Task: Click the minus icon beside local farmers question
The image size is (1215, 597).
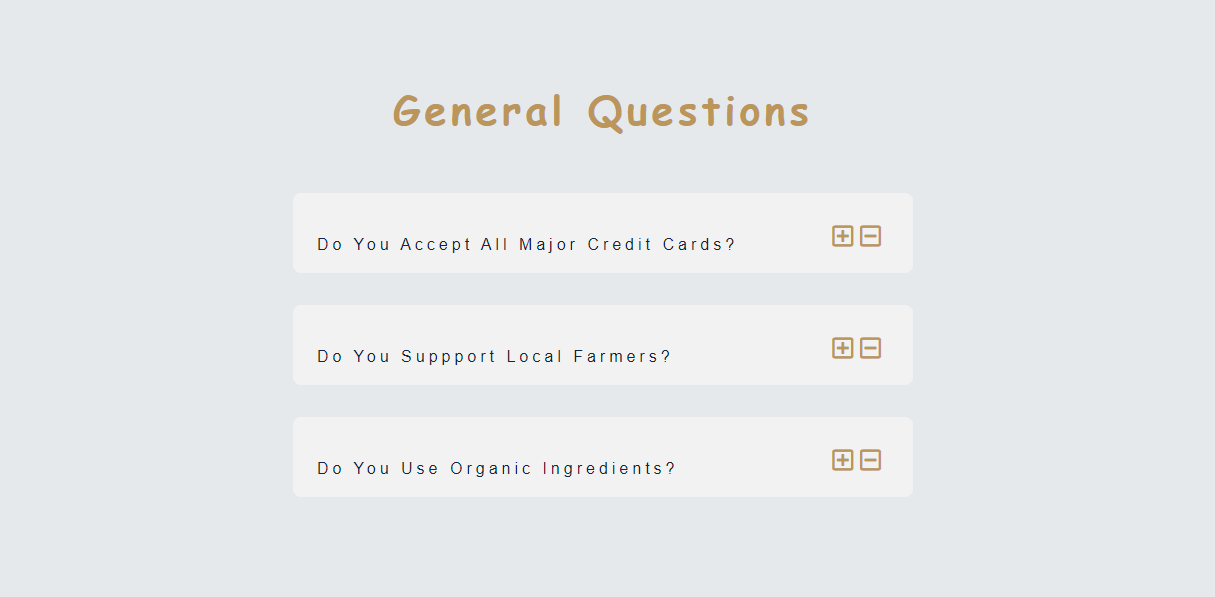Action: click(x=871, y=348)
